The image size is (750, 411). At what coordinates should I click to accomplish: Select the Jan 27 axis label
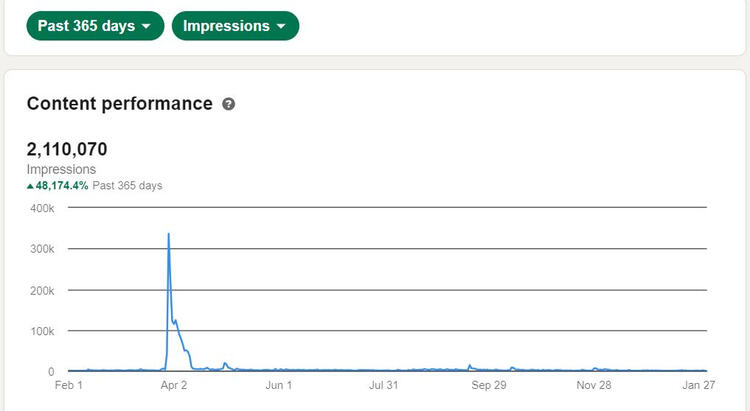point(698,385)
